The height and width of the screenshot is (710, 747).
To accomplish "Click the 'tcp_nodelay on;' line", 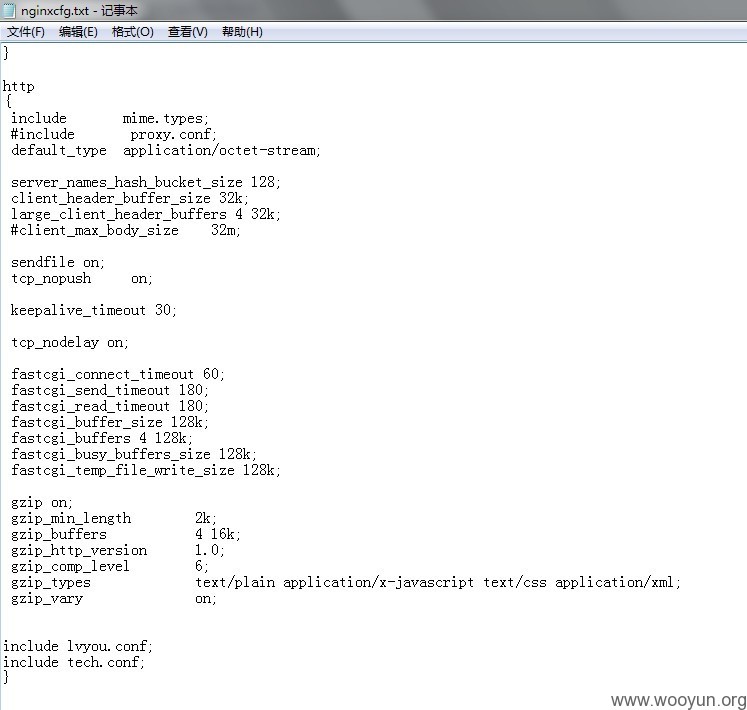I will [x=70, y=342].
